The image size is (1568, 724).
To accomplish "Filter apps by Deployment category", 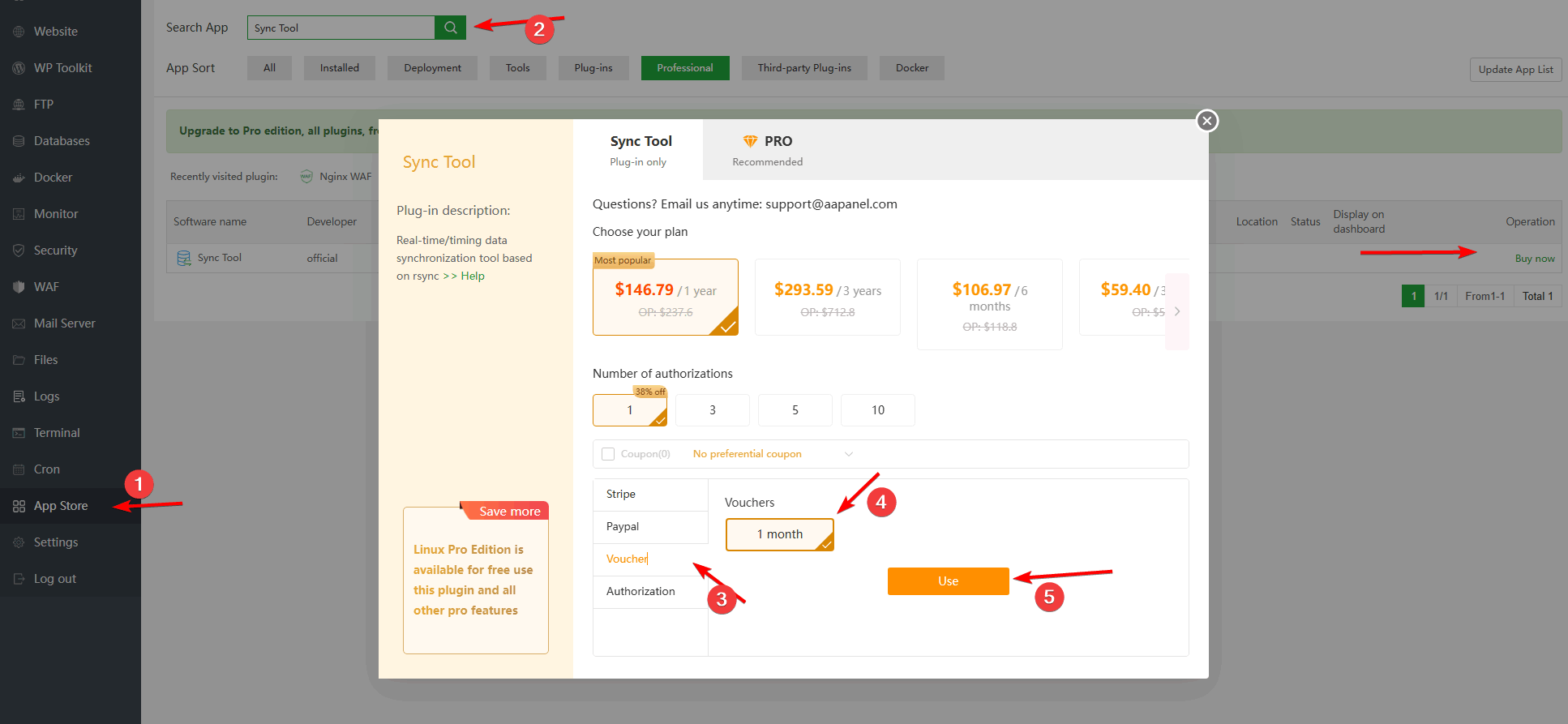I will pyautogui.click(x=433, y=68).
